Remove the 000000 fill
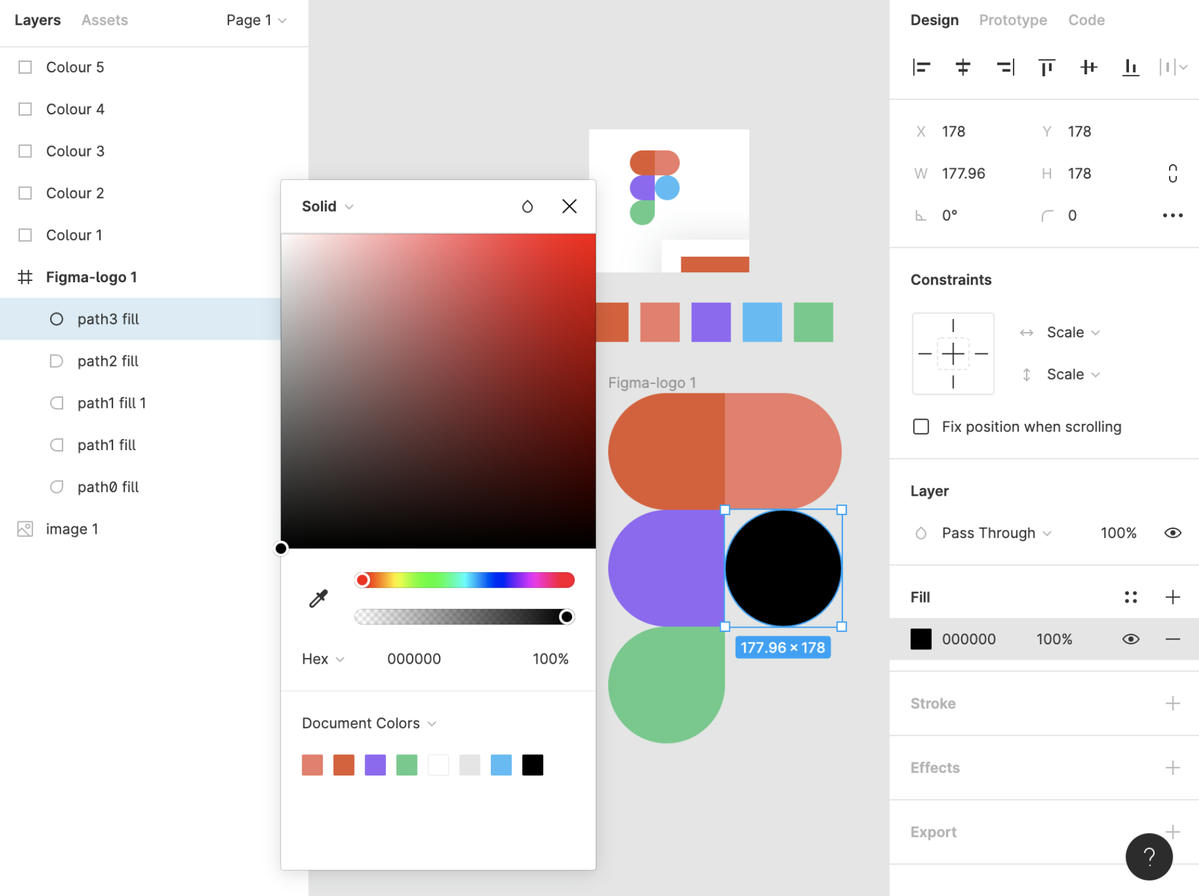The width and height of the screenshot is (1199, 896). tap(1172, 639)
